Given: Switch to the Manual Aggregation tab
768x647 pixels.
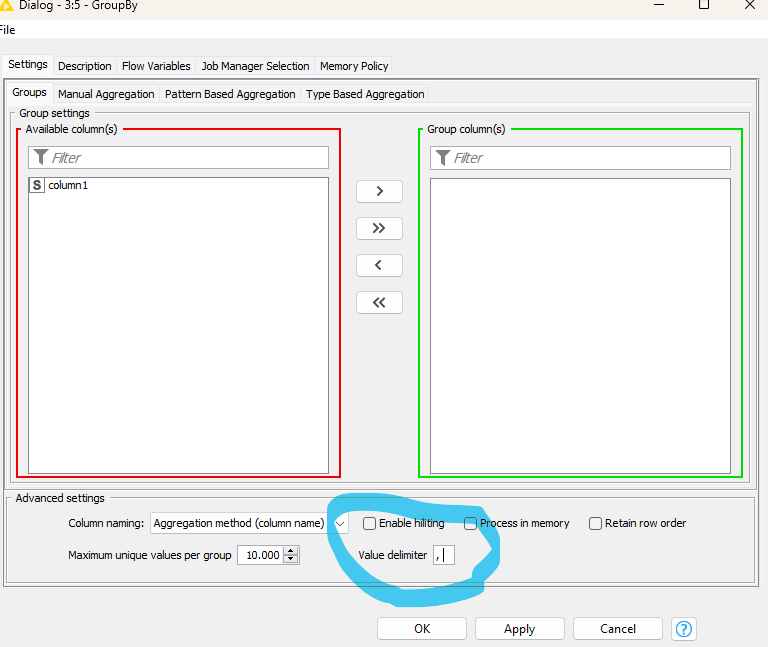Looking at the screenshot, I should click(106, 94).
